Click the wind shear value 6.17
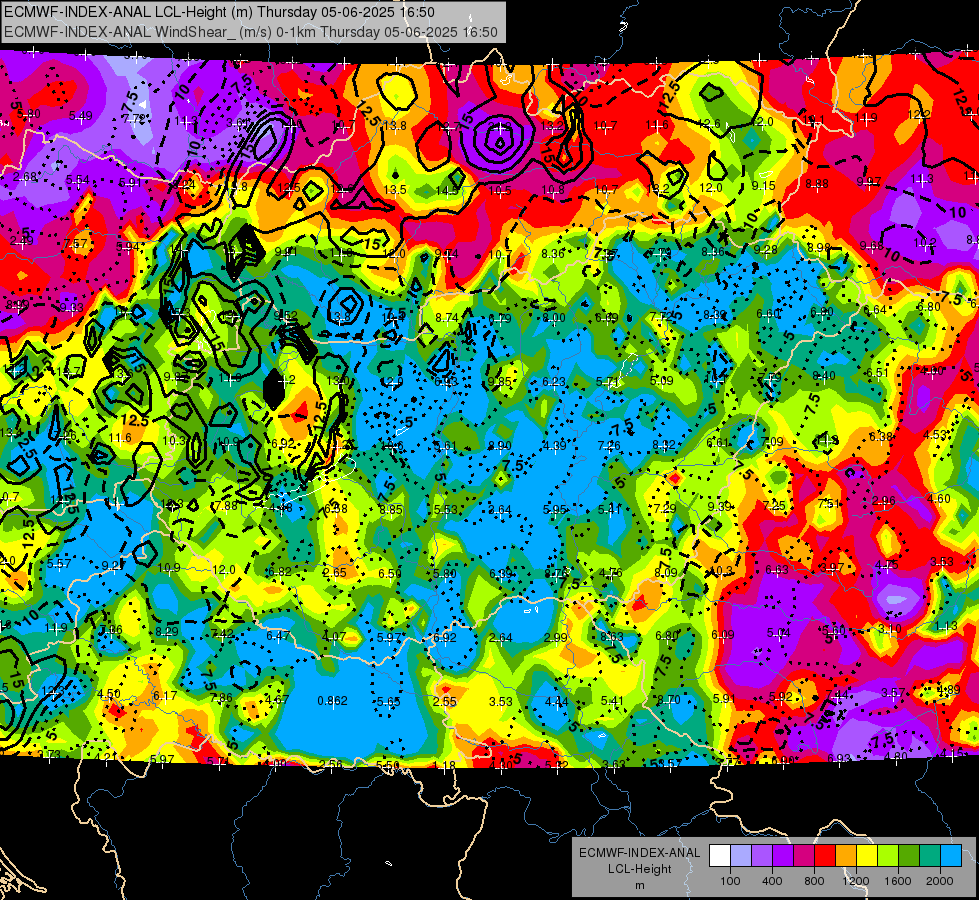 pos(165,695)
